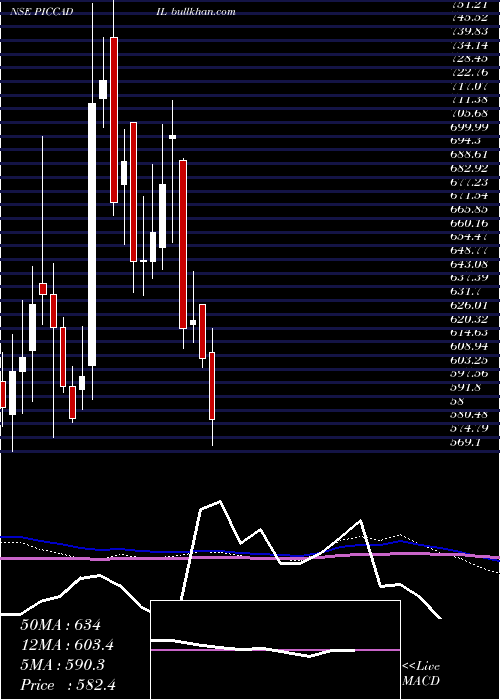Select the 603.25 price axis label
Image resolution: width=500 pixels, height=700 pixels.
pyautogui.click(x=469, y=360)
